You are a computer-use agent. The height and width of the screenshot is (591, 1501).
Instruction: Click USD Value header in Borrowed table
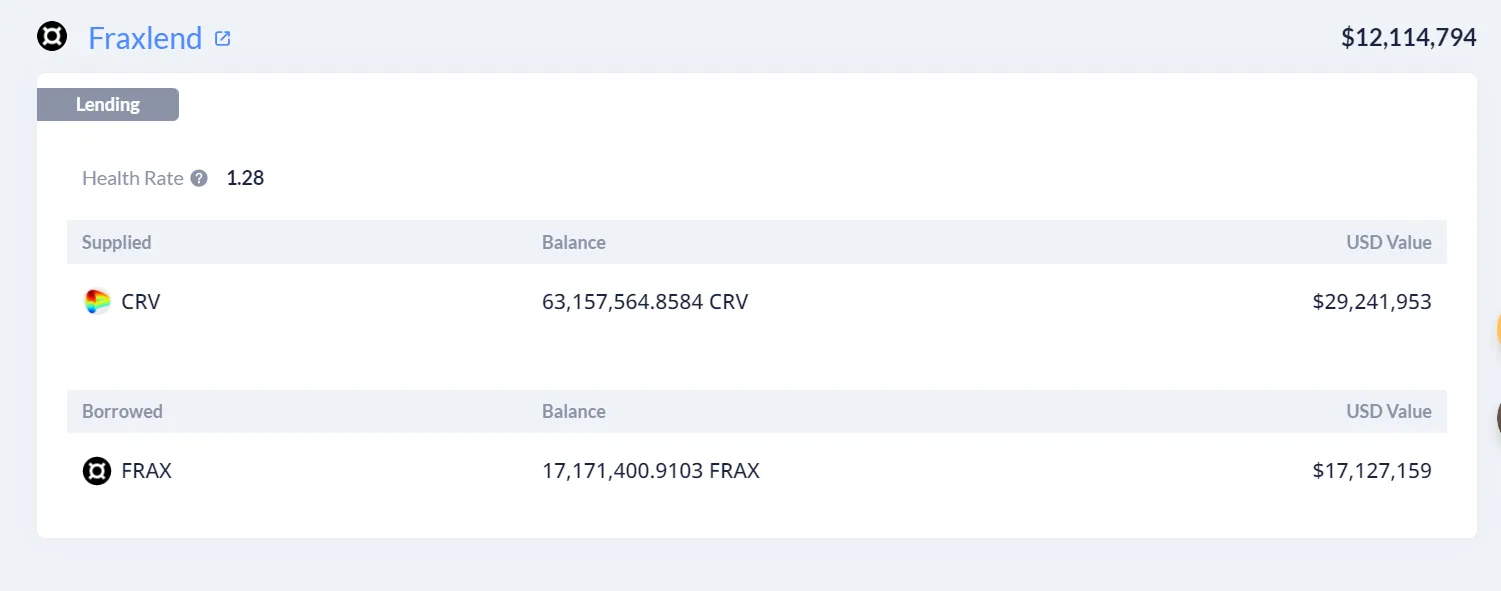pyautogui.click(x=1389, y=411)
